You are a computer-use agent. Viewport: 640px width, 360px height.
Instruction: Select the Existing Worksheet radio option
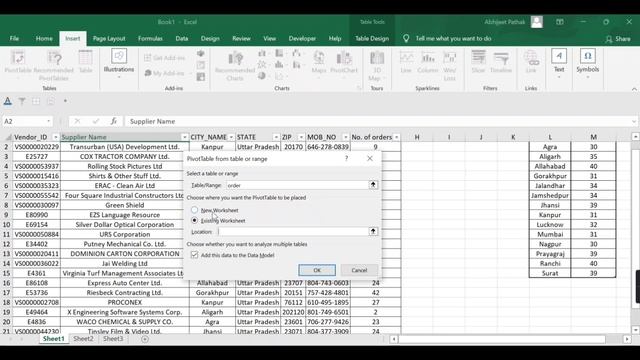coord(194,220)
